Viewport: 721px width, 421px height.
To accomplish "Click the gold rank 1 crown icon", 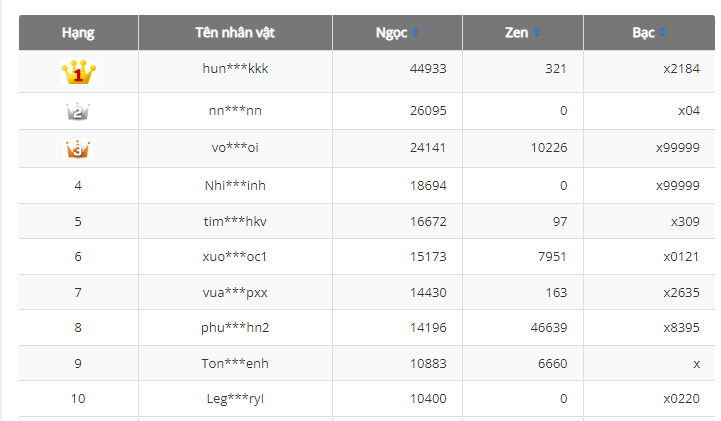I will 78,72.
